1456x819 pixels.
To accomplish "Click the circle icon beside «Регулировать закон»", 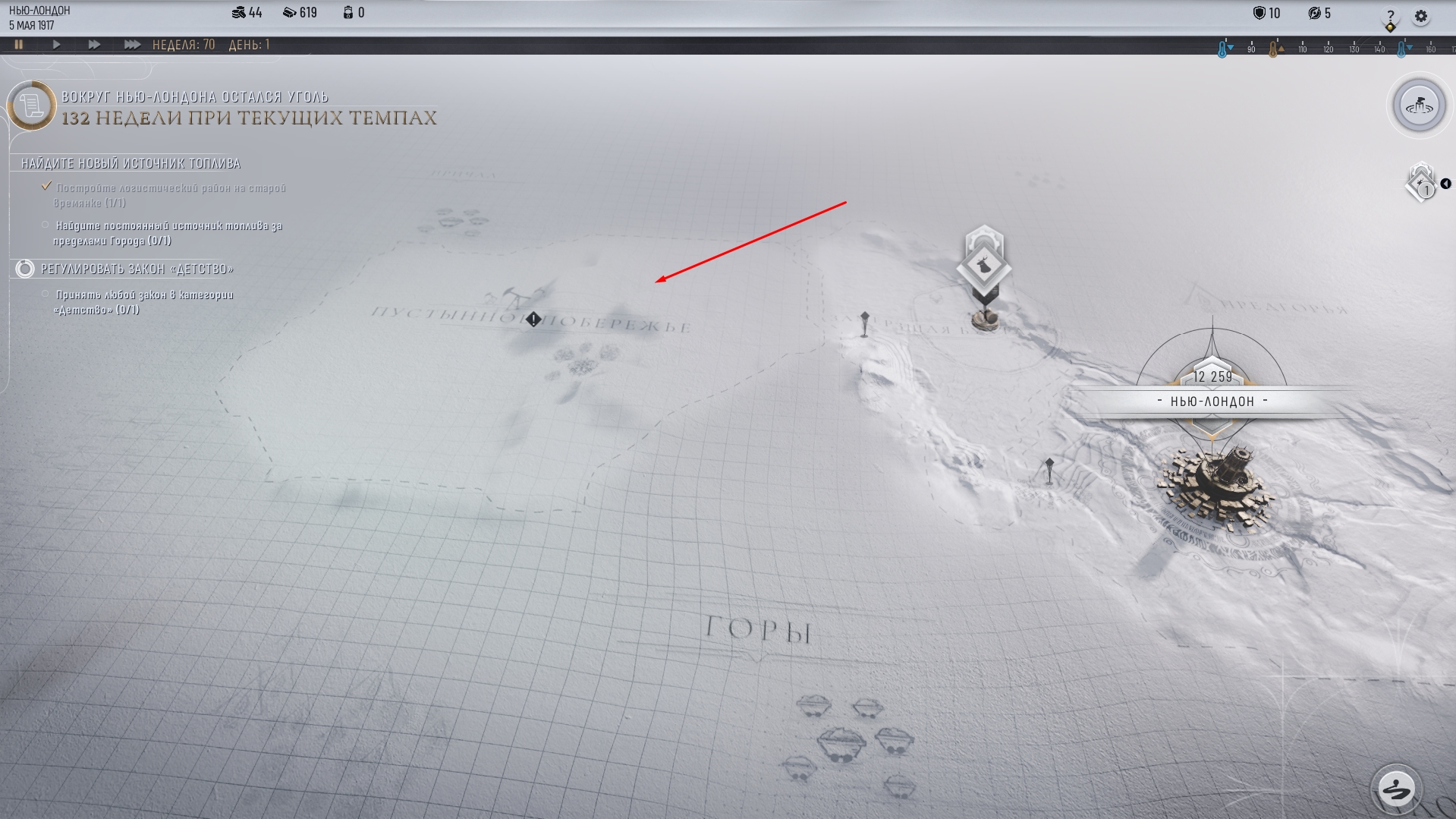I will 25,269.
